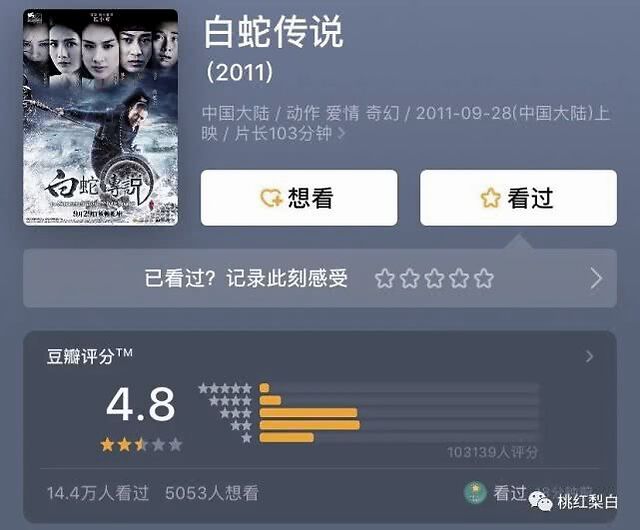The width and height of the screenshot is (640, 530).
Task: Rate one star in 记录此刻感受 row
Action: pos(384,278)
